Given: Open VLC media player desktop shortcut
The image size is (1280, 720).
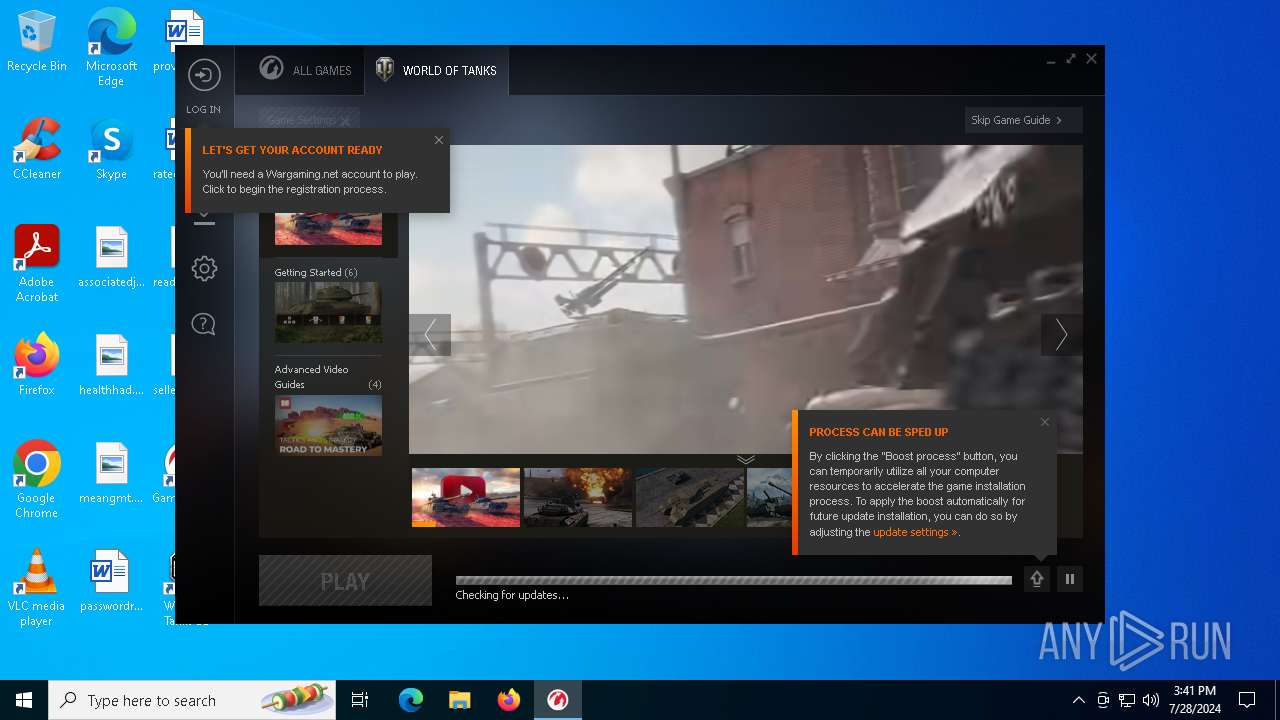Looking at the screenshot, I should coord(37,588).
